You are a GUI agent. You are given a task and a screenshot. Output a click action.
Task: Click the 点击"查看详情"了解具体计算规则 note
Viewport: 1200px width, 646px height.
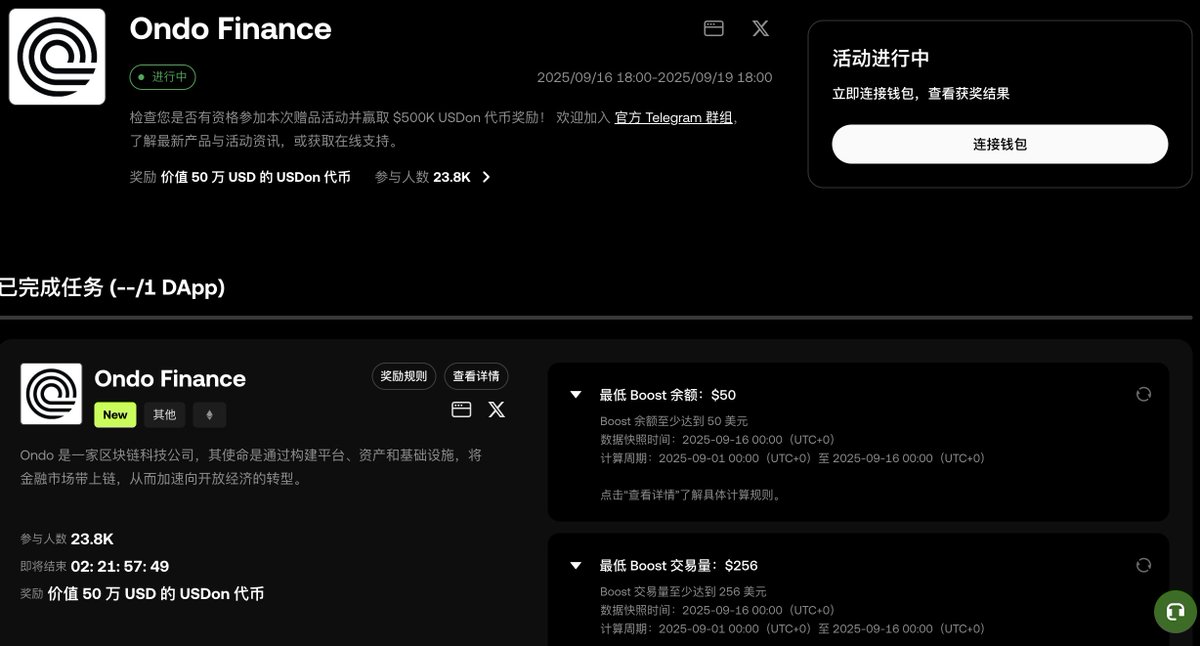point(691,494)
